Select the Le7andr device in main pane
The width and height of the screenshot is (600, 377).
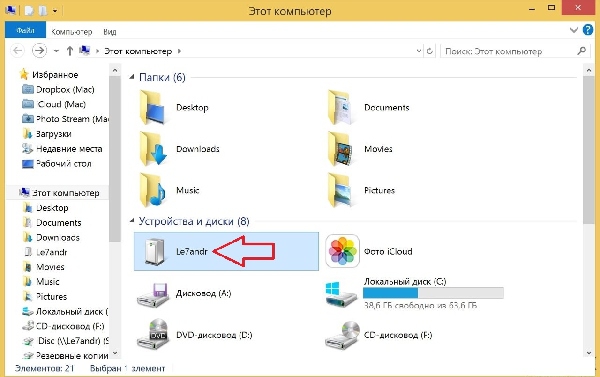[226, 251]
